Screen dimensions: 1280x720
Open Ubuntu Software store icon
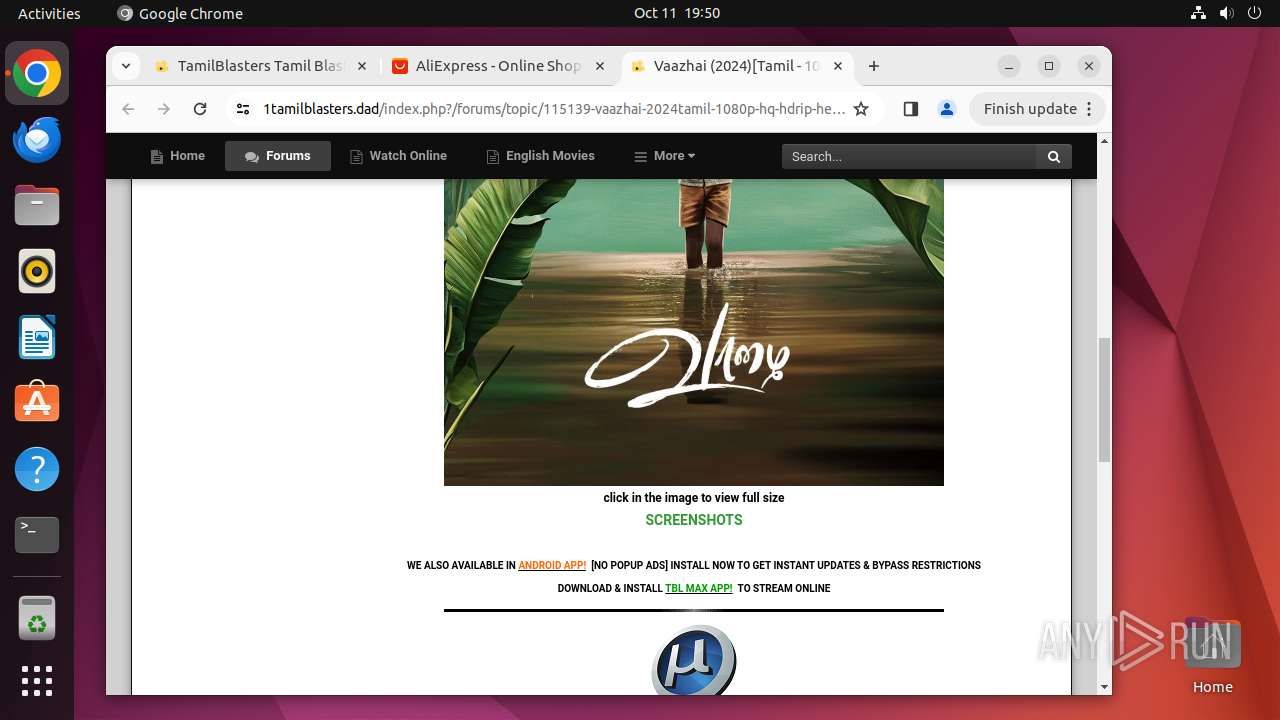click(37, 403)
